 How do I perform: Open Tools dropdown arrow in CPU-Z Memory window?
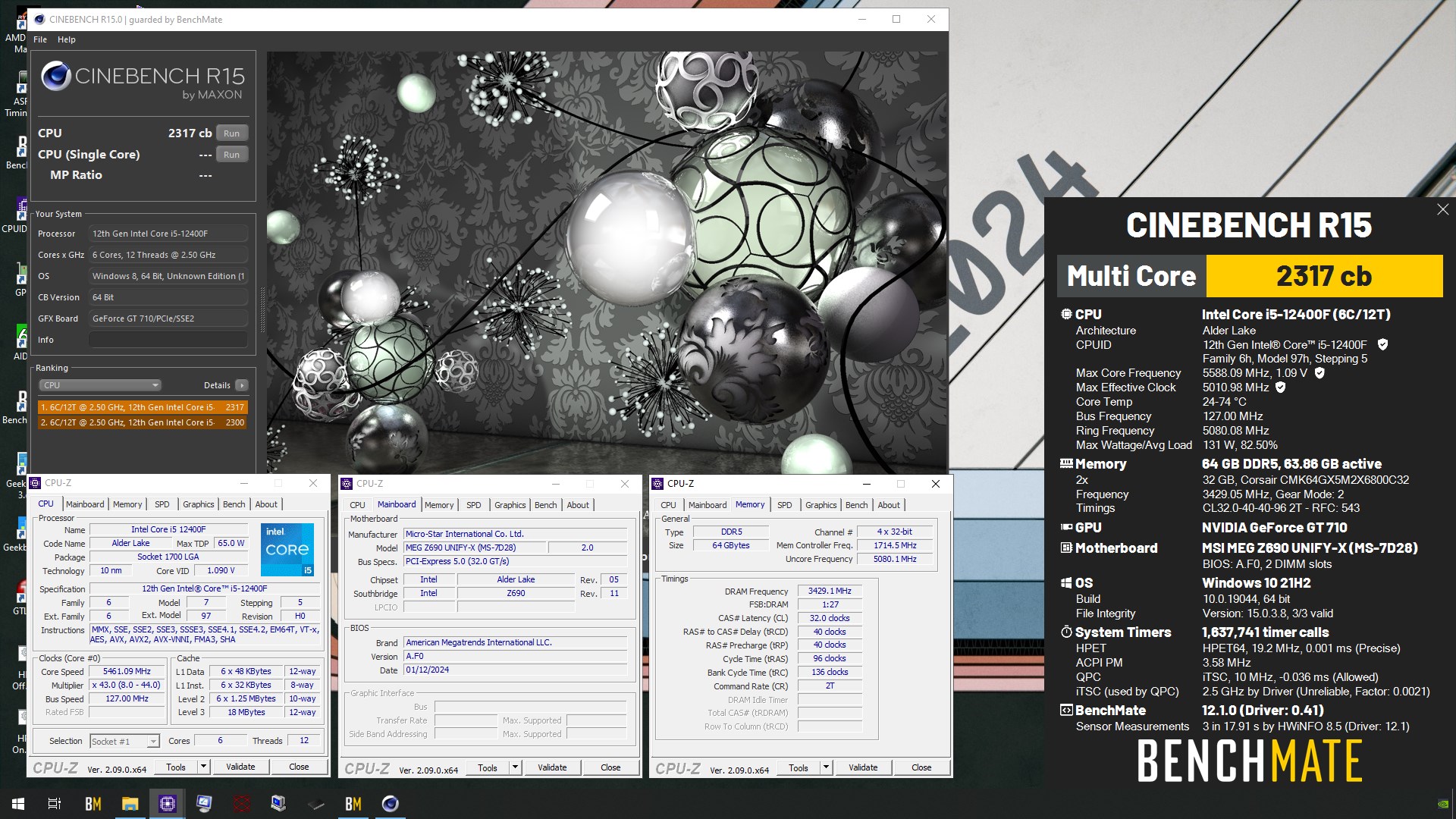[826, 767]
